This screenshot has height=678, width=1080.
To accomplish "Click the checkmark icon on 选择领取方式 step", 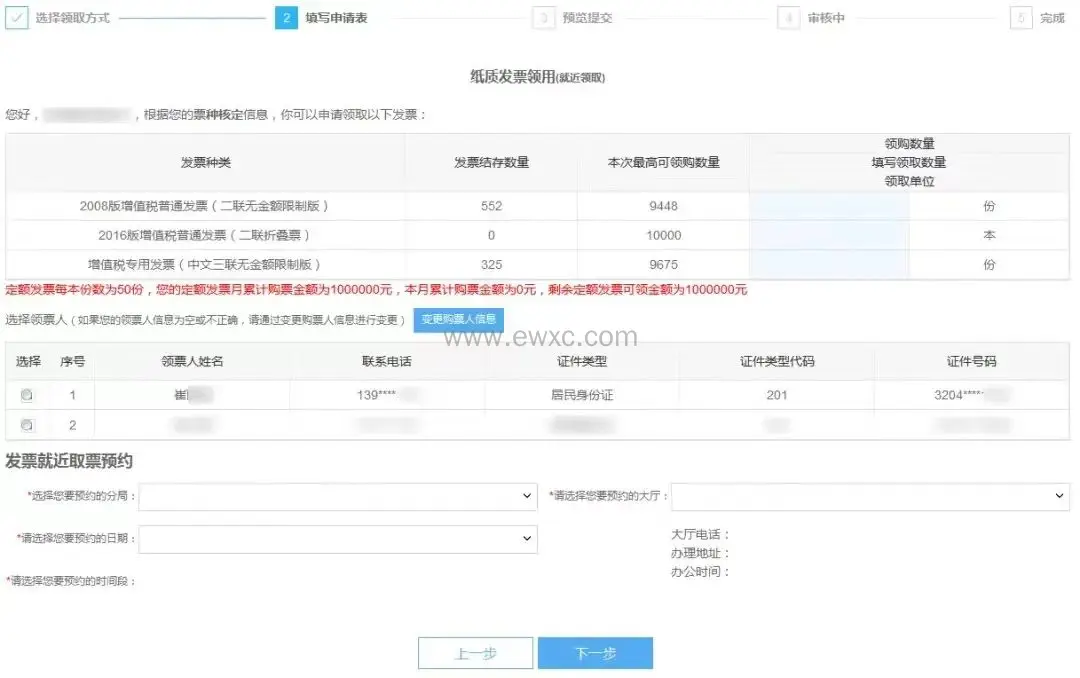I will pyautogui.click(x=19, y=17).
